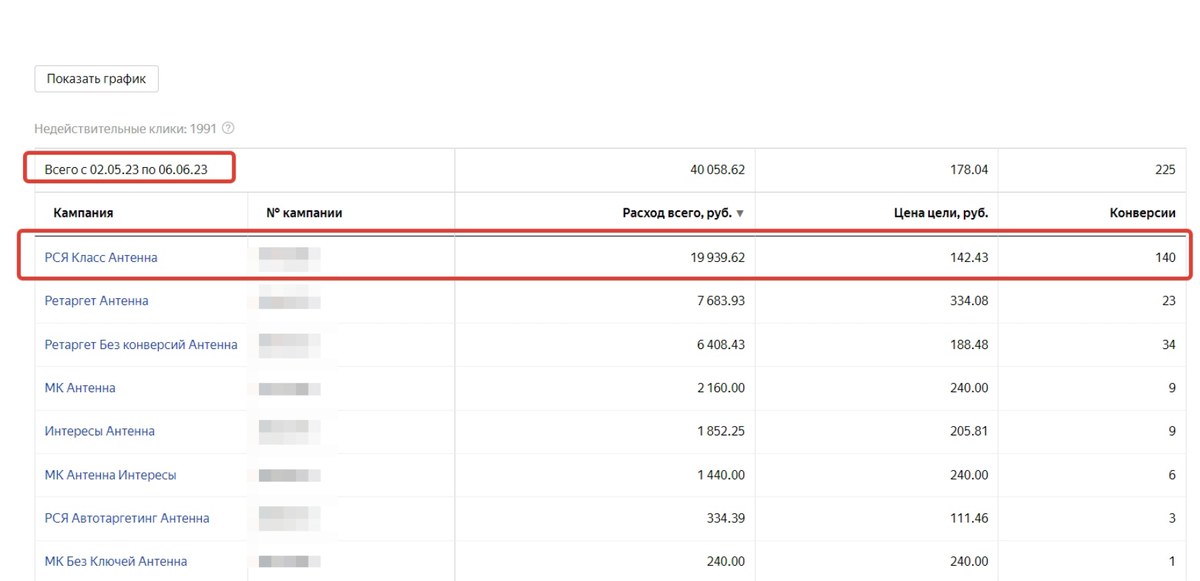The width and height of the screenshot is (1200, 581).
Task: Open 'МК Без Ключей Антенна' campaign link
Action: (x=116, y=561)
